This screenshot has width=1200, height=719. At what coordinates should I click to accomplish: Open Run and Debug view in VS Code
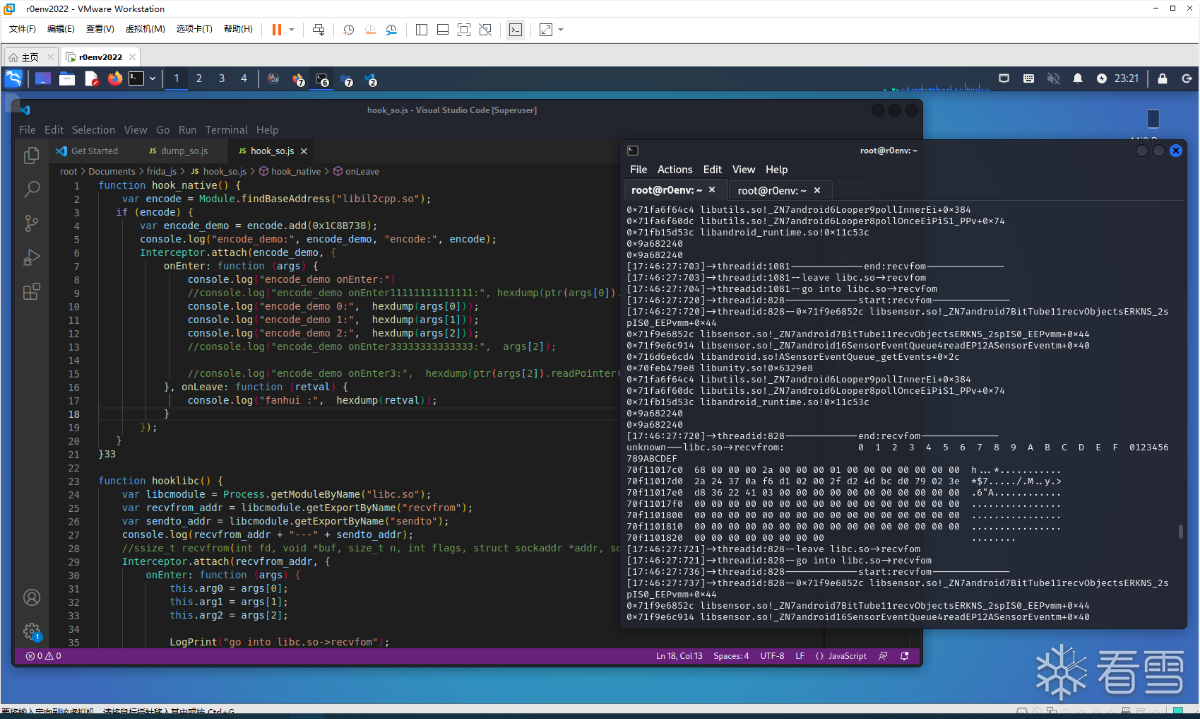32,257
